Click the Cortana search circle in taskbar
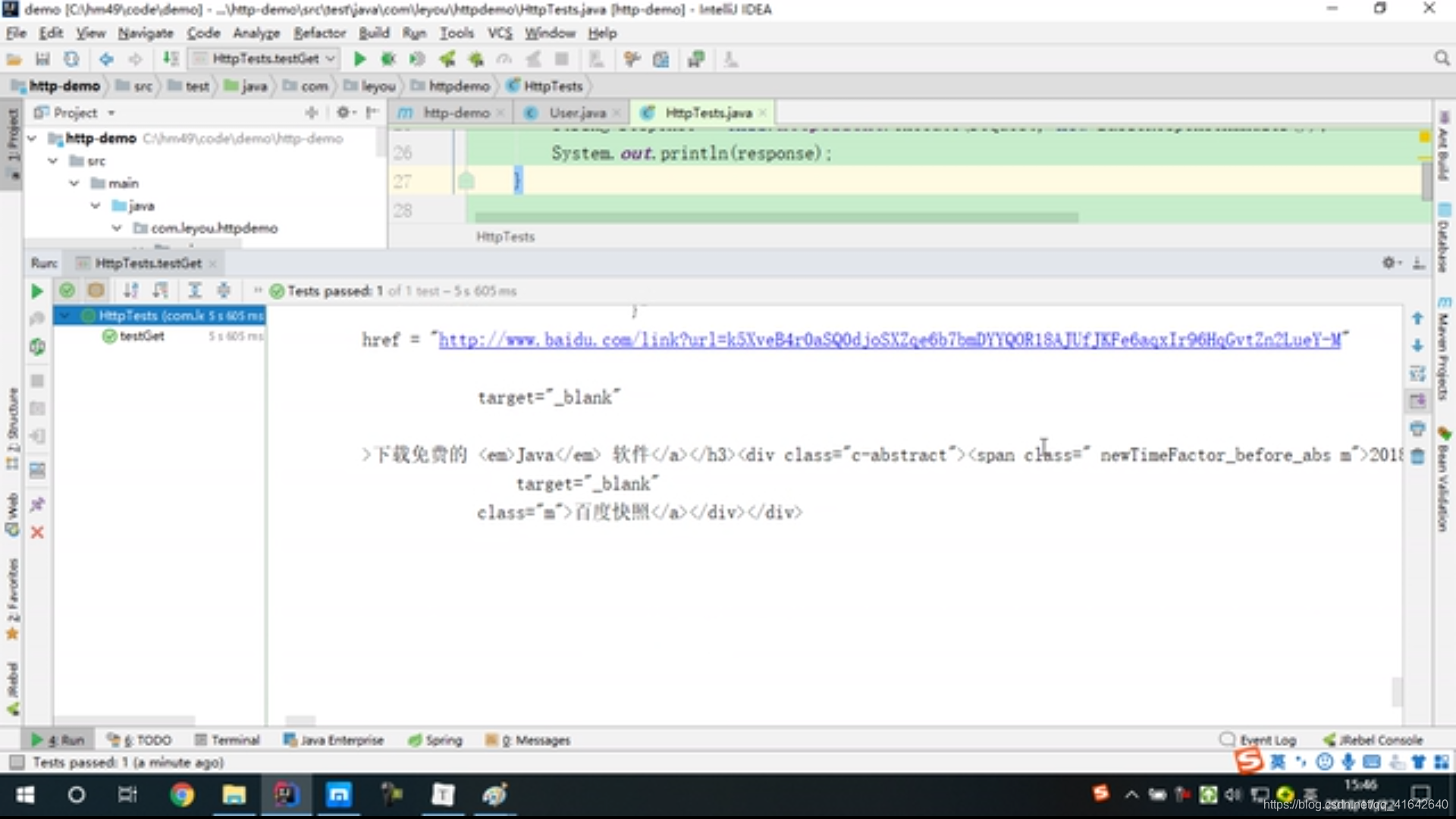 tap(77, 795)
